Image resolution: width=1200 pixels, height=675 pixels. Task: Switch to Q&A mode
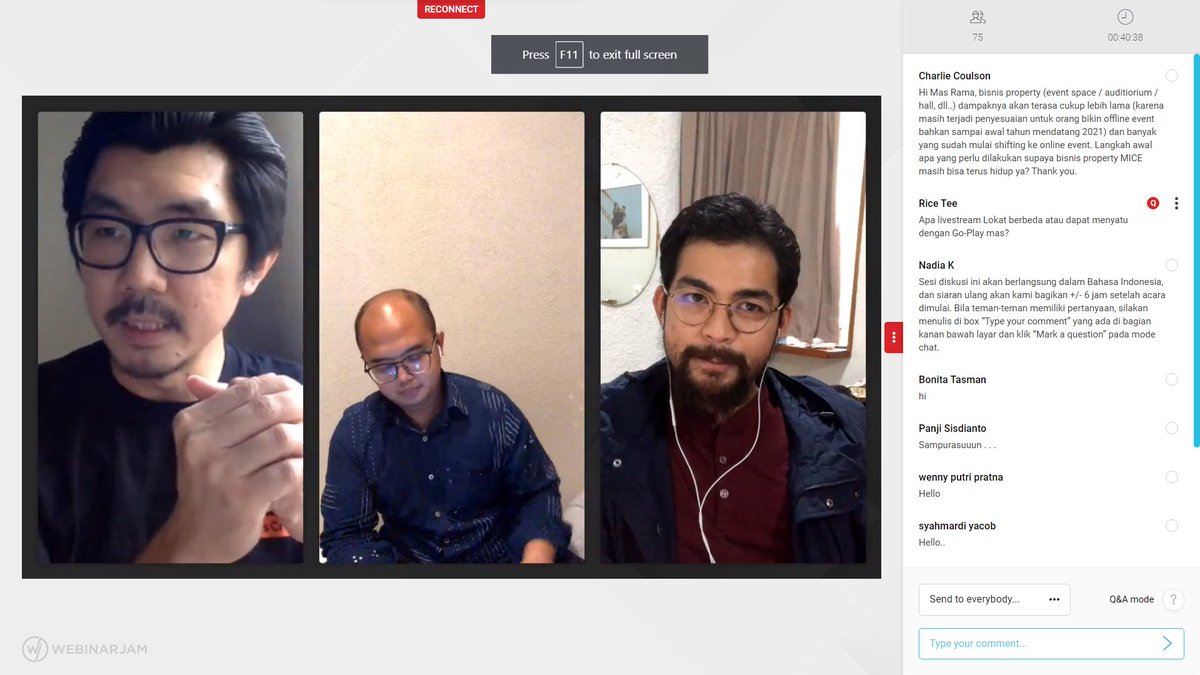coord(1132,599)
